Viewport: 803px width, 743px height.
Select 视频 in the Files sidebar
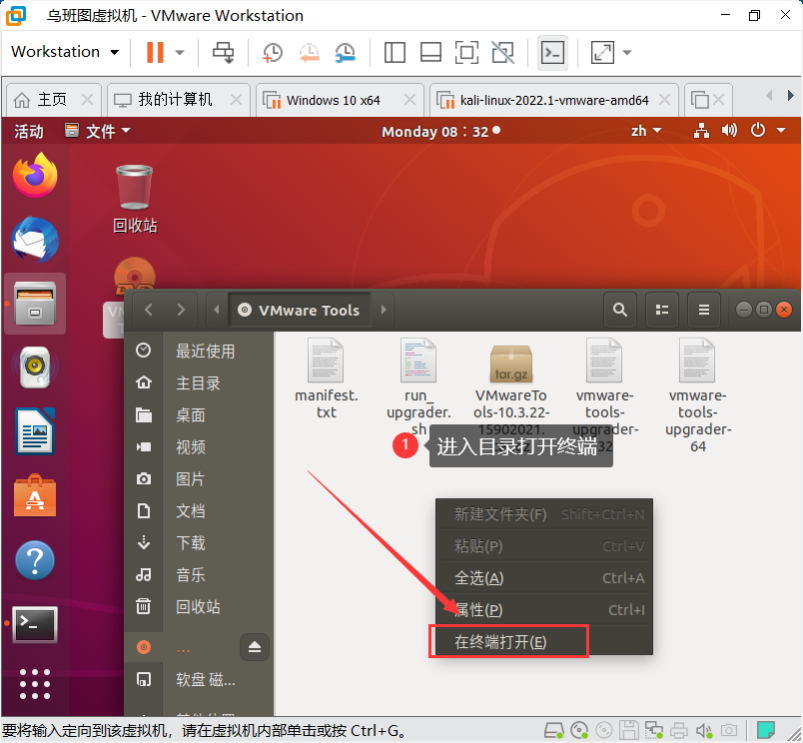tap(200, 447)
